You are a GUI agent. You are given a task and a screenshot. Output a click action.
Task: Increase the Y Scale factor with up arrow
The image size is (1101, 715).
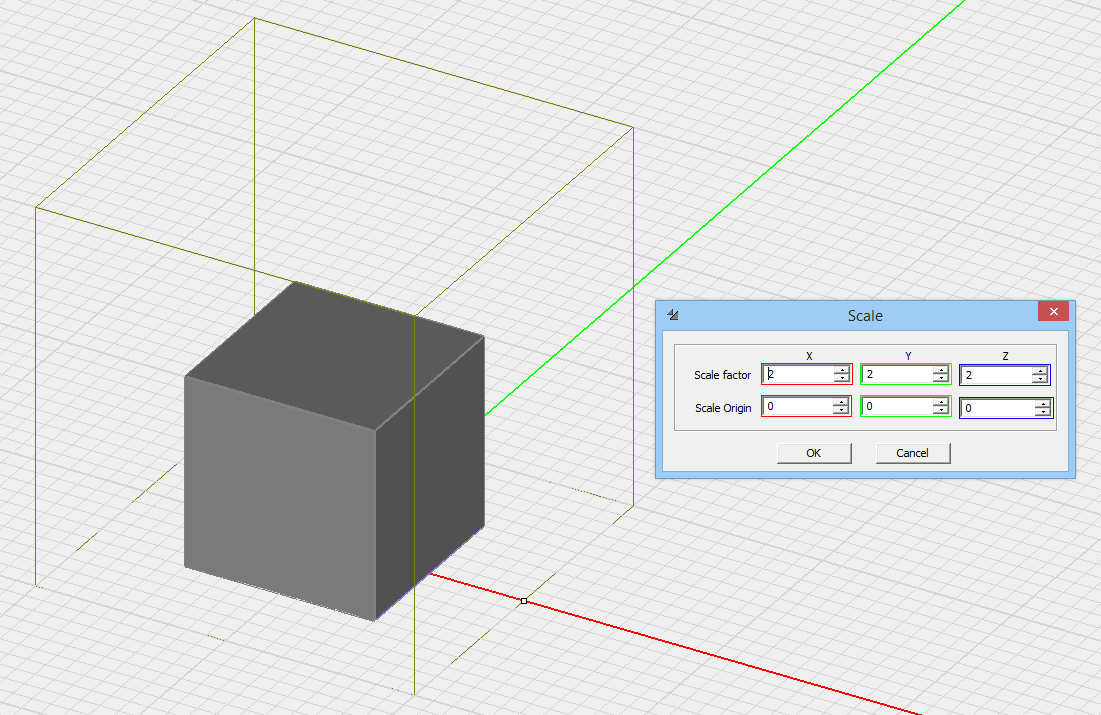pyautogui.click(x=941, y=370)
